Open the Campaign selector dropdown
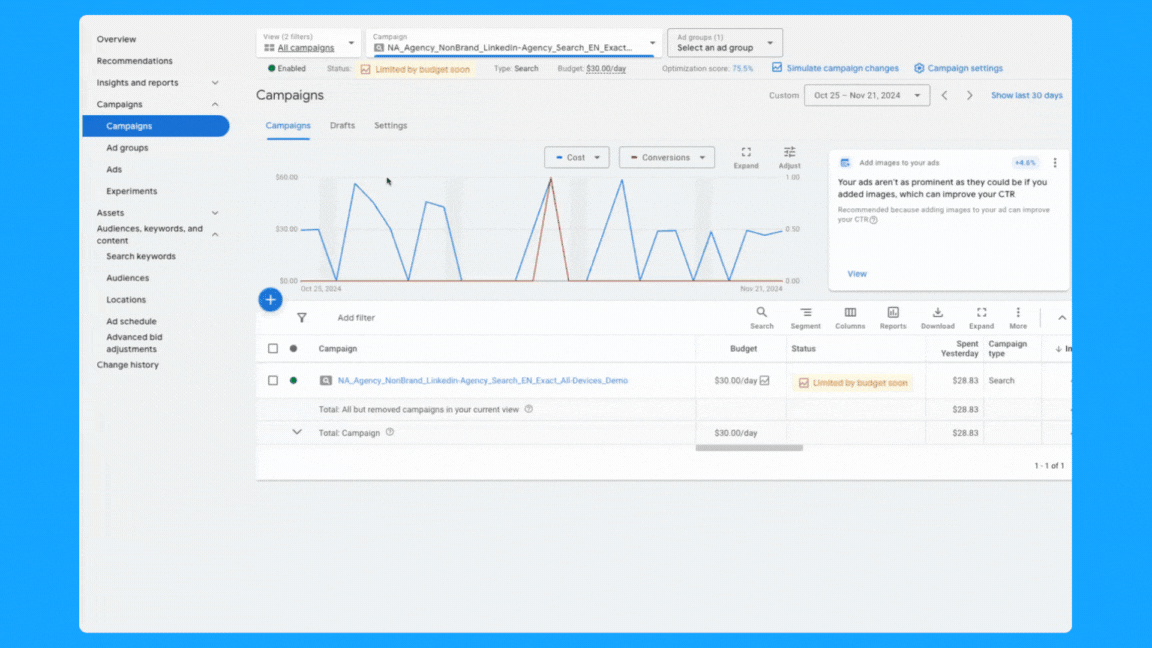 (514, 43)
